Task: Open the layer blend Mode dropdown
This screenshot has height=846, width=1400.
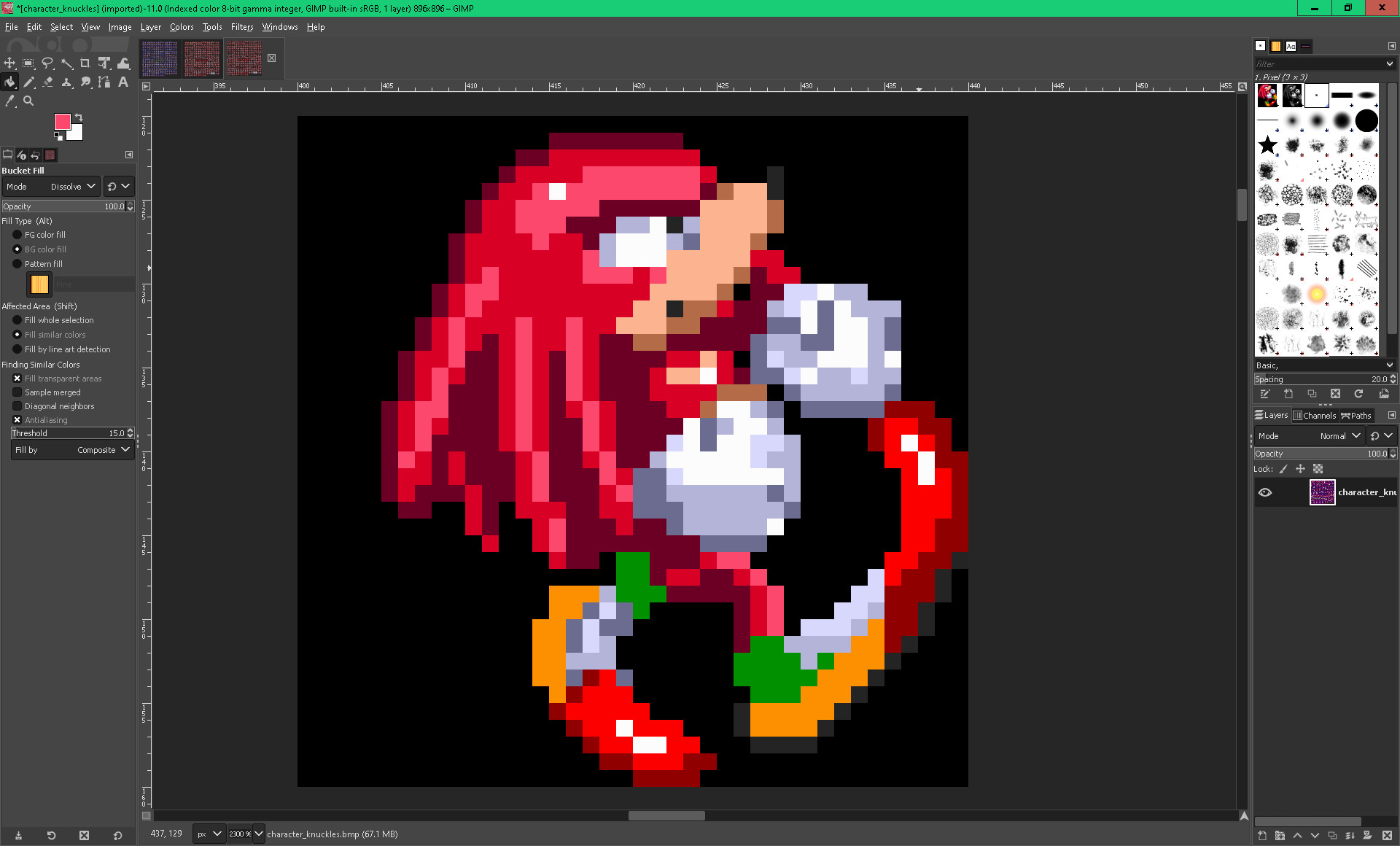Action: (x=1340, y=435)
